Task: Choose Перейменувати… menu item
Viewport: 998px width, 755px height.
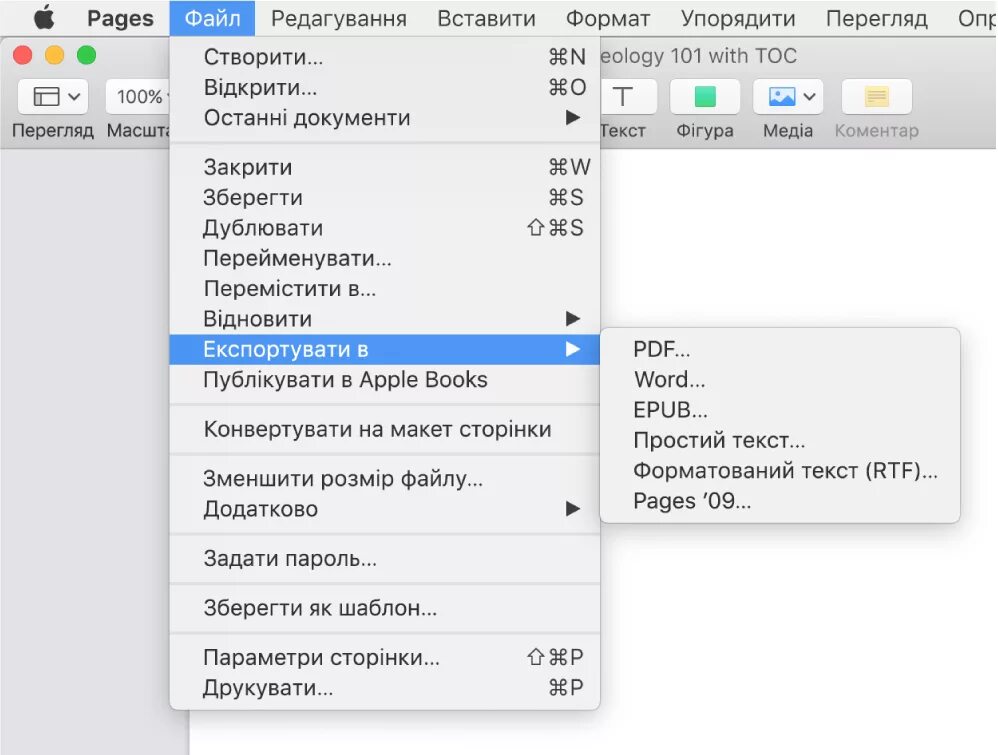Action: (x=384, y=258)
